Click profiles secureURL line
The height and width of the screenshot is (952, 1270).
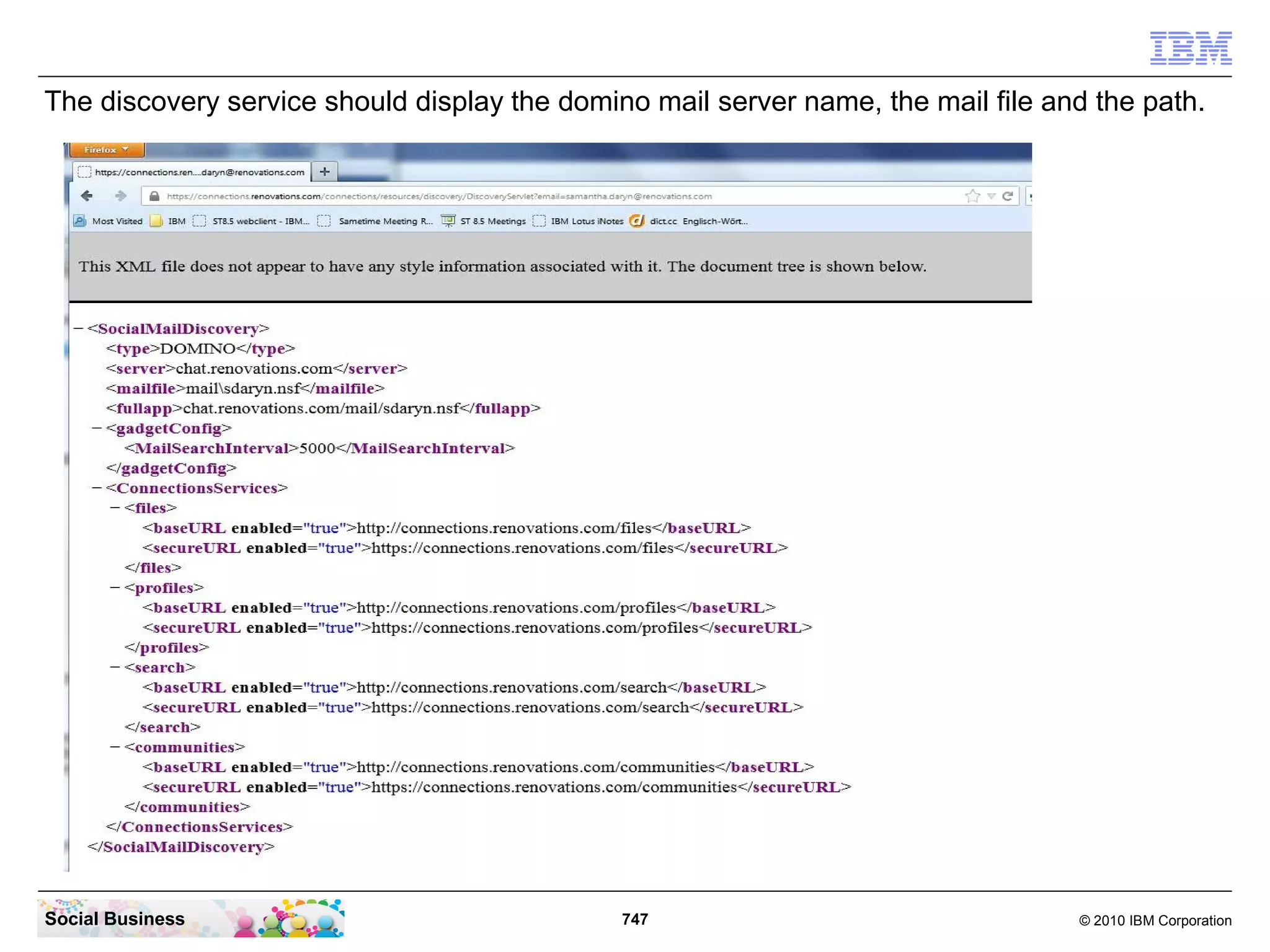[x=477, y=627]
